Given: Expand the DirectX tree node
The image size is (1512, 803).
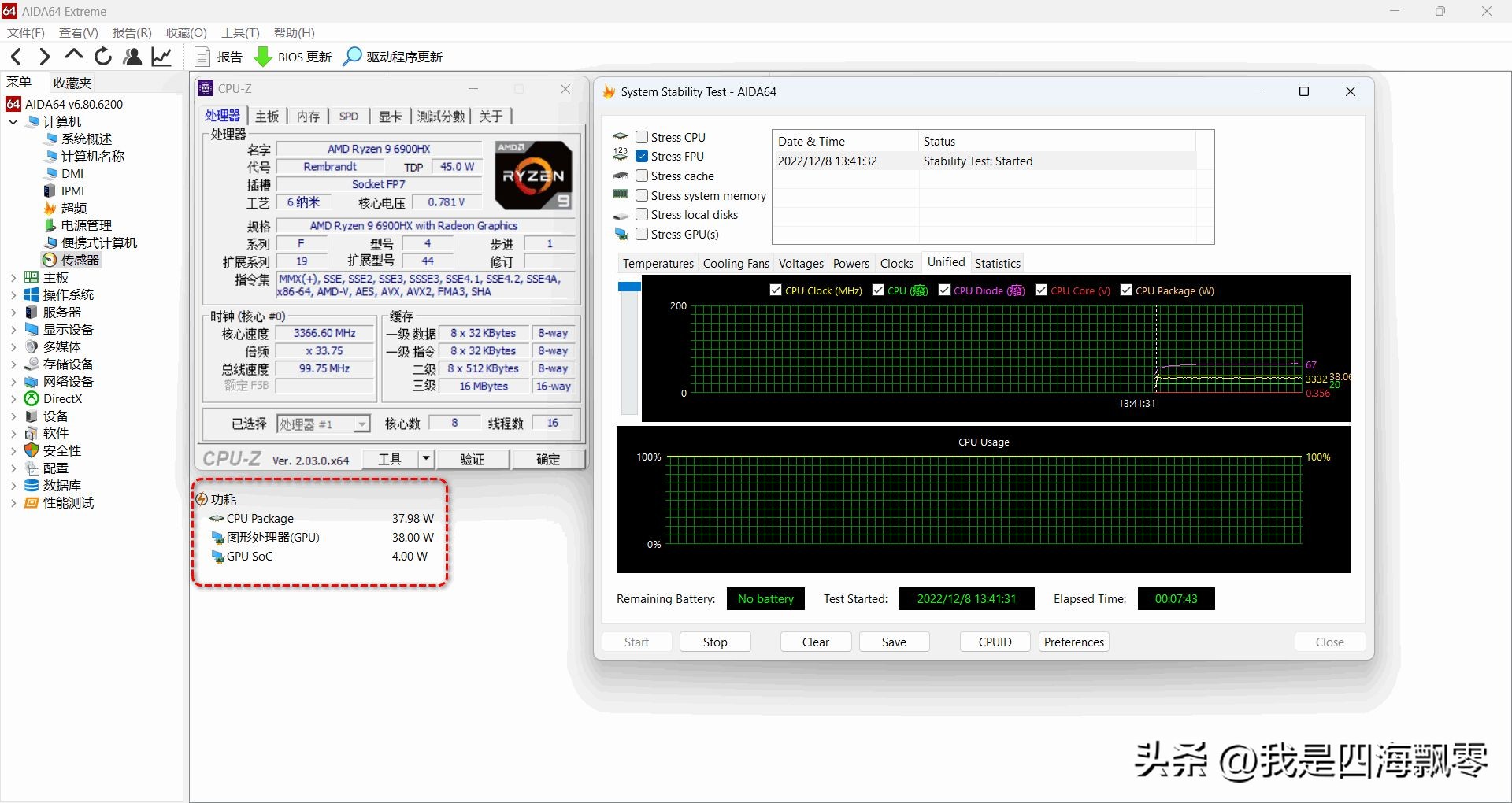Looking at the screenshot, I should pyautogui.click(x=13, y=399).
